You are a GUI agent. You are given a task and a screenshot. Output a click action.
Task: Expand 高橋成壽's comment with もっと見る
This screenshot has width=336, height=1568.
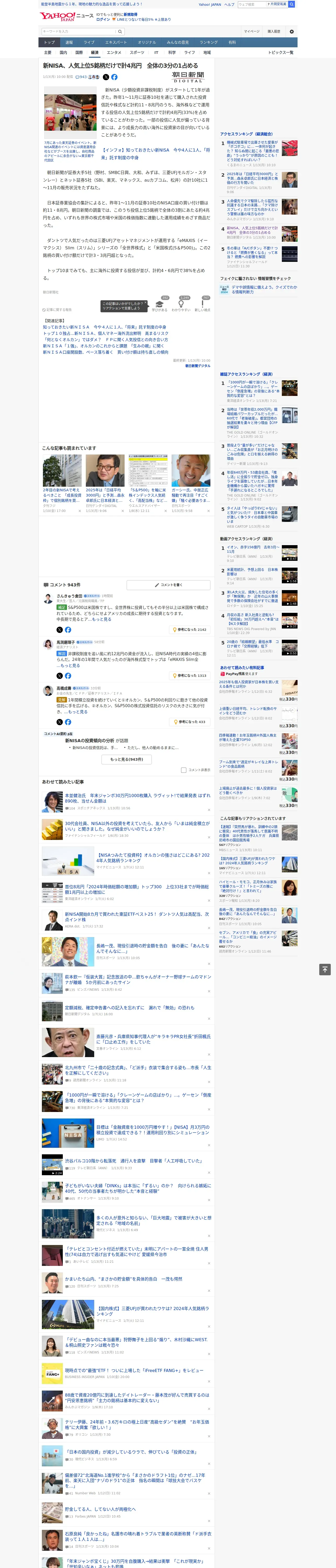(78, 712)
